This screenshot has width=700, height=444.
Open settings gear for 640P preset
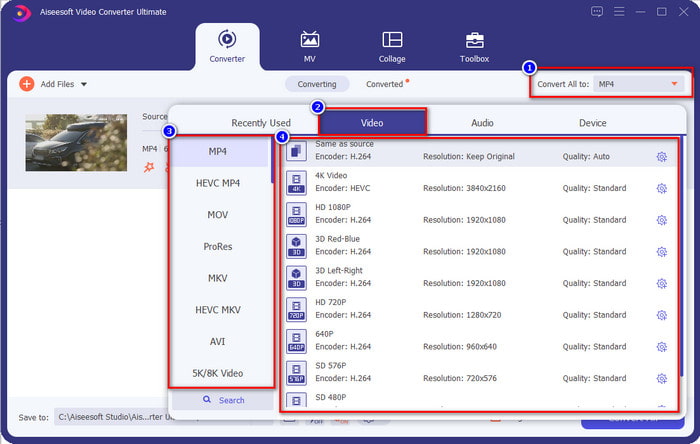coord(662,347)
